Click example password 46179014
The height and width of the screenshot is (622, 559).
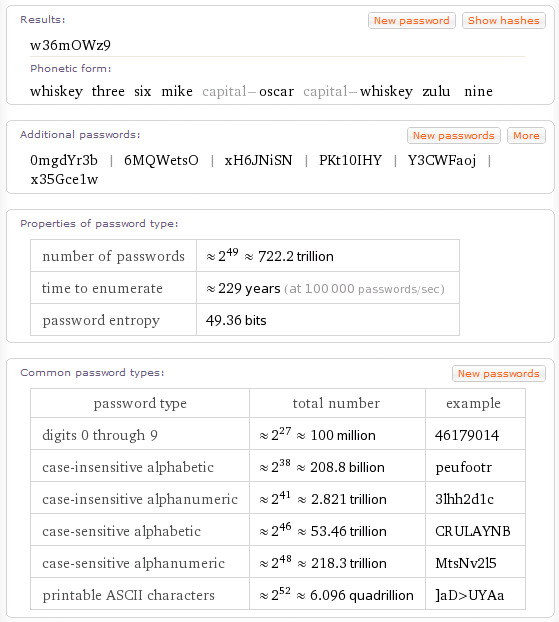pyautogui.click(x=467, y=435)
